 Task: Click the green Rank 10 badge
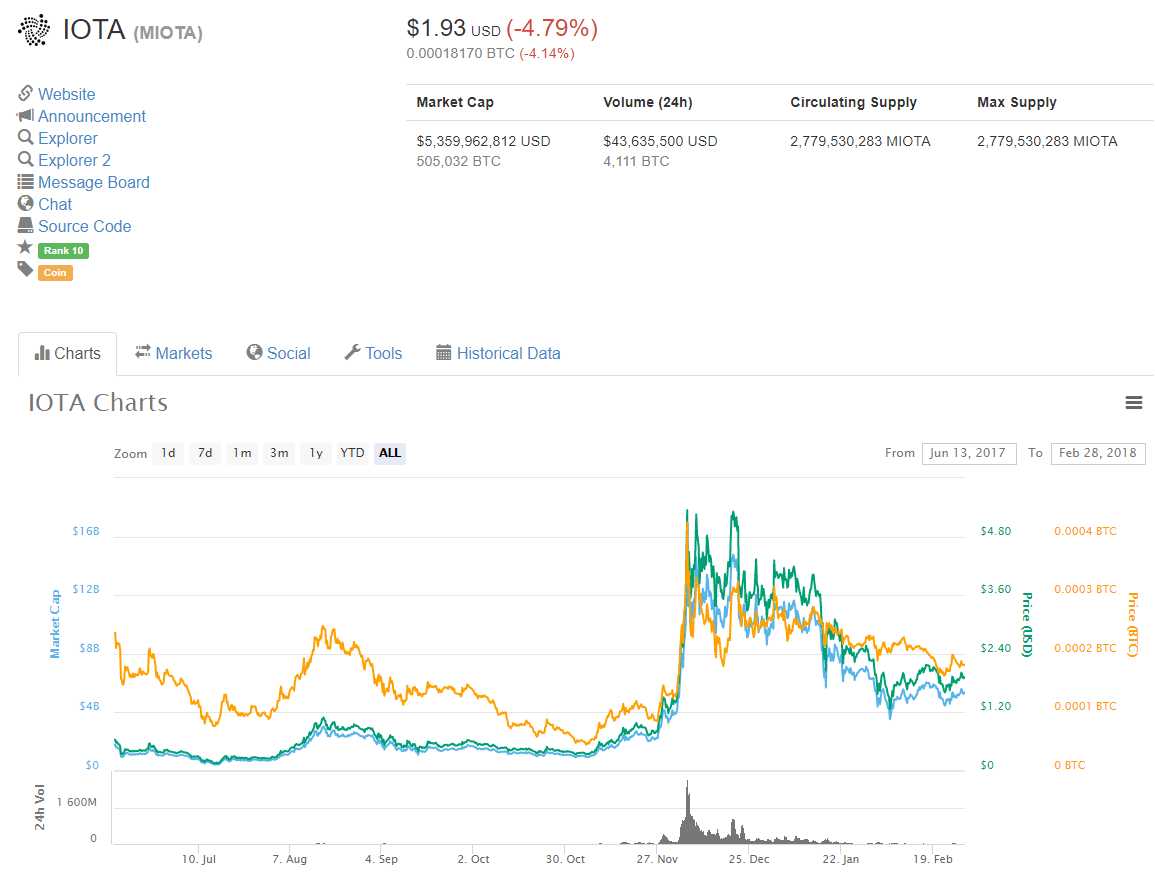[x=63, y=250]
